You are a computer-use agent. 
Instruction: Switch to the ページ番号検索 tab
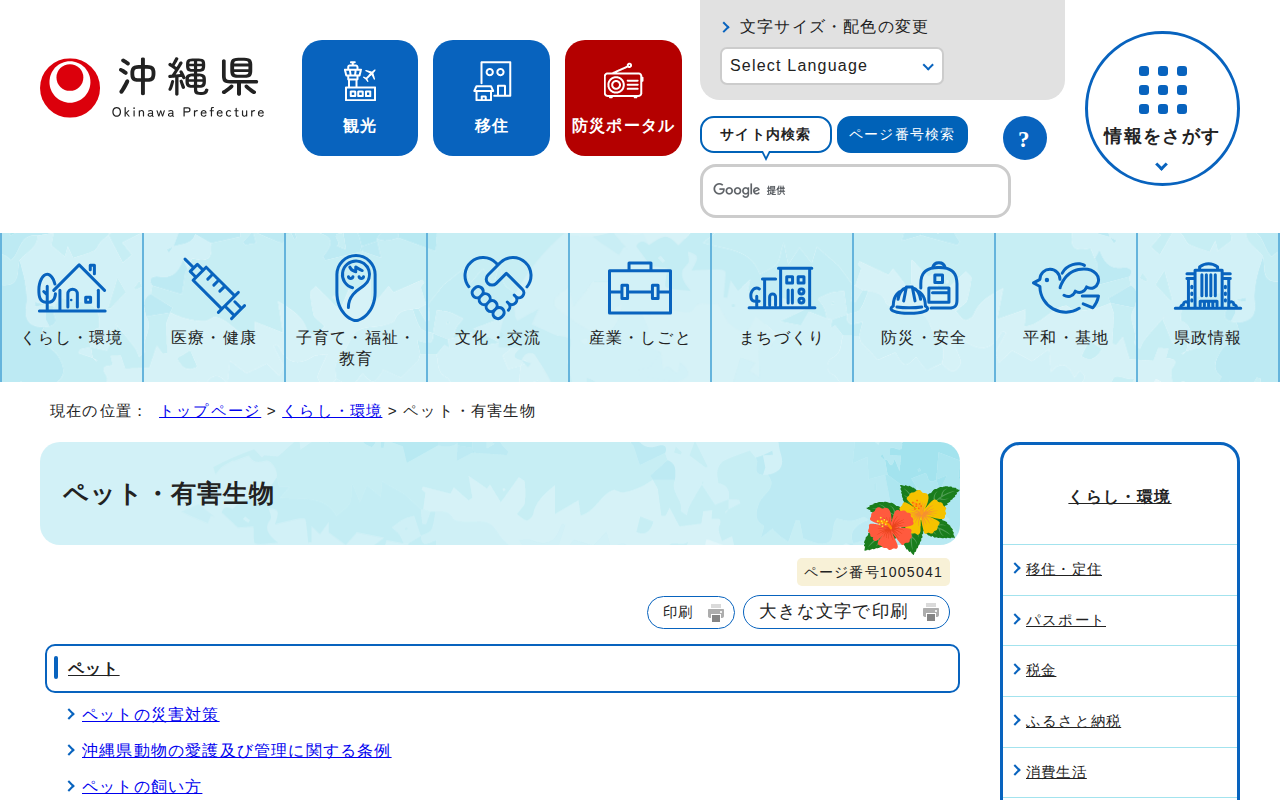902,135
